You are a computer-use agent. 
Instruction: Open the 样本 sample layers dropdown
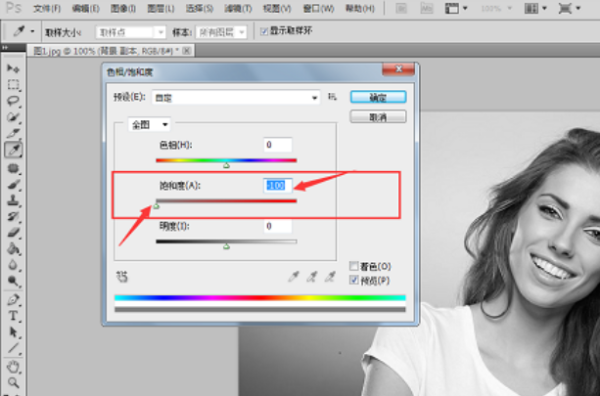(x=221, y=33)
